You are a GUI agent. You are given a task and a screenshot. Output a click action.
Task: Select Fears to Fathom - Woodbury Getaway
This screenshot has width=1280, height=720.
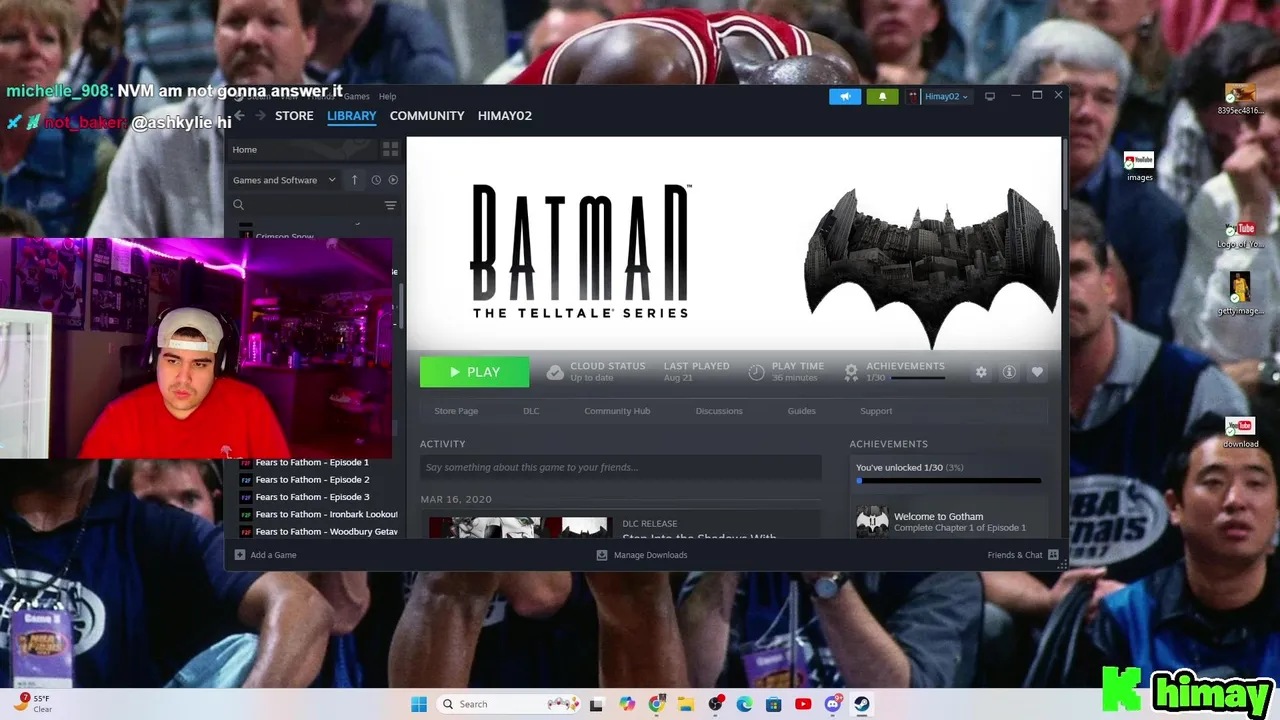tap(318, 531)
